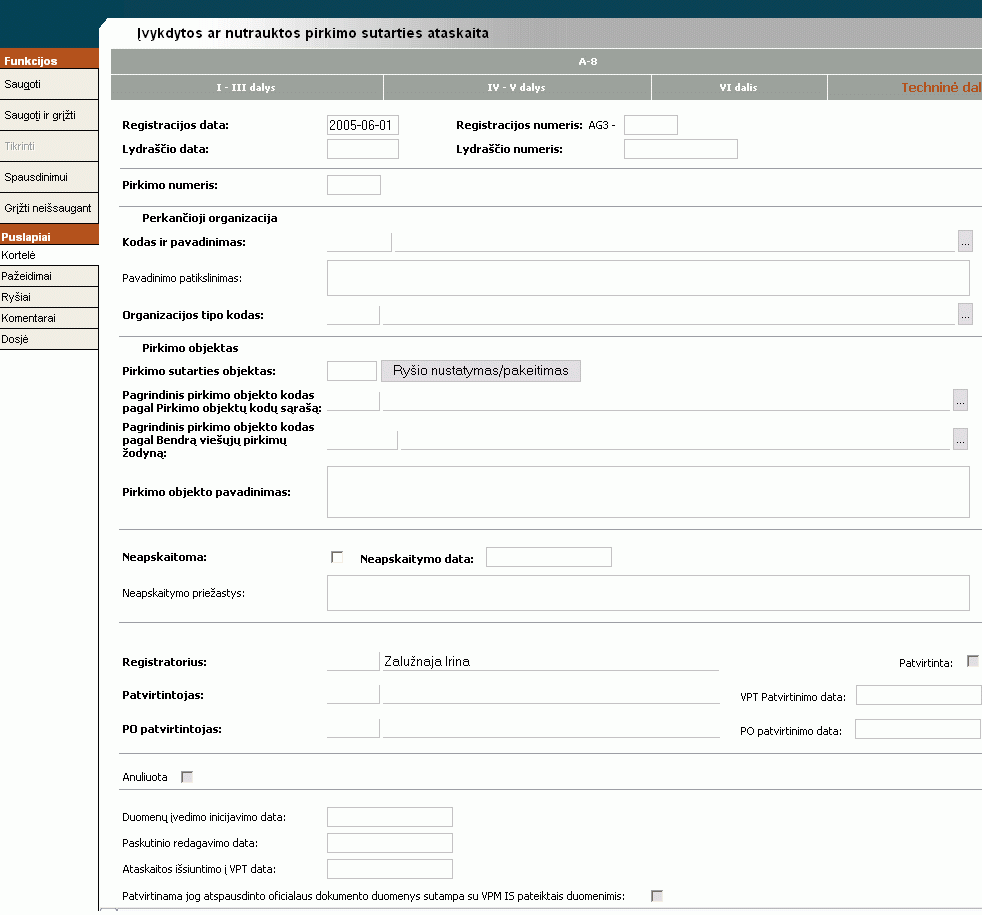The height and width of the screenshot is (915, 982).
Task: Switch to I - III dalys tab
Action: [247, 88]
